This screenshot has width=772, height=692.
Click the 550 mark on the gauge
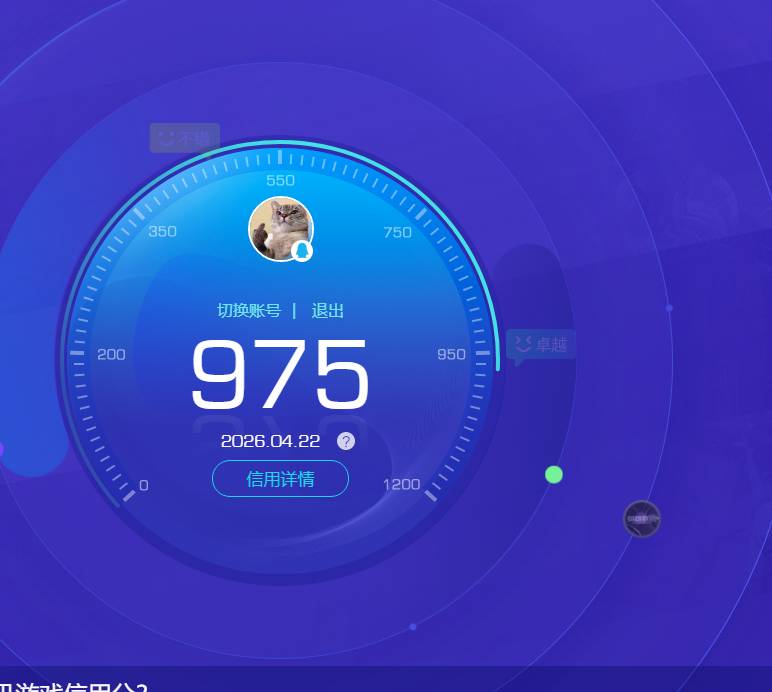coord(280,181)
